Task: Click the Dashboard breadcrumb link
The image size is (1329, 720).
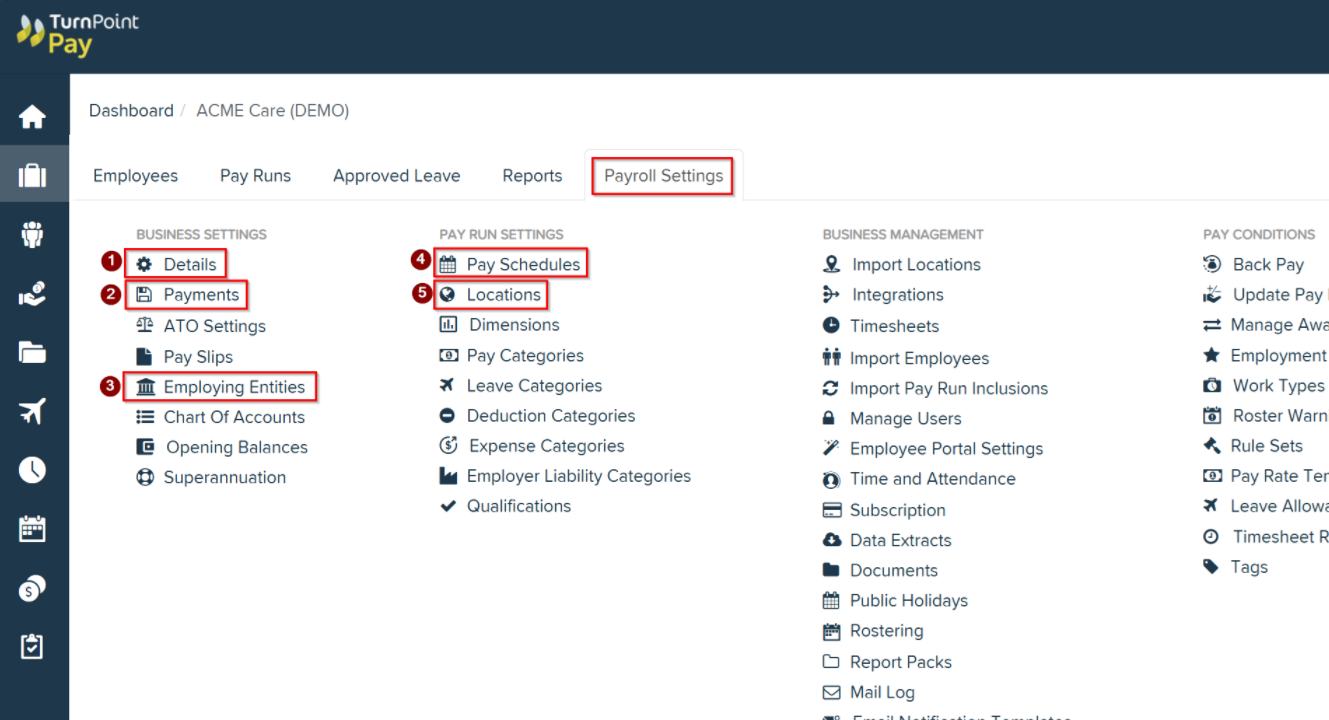Action: tap(131, 110)
